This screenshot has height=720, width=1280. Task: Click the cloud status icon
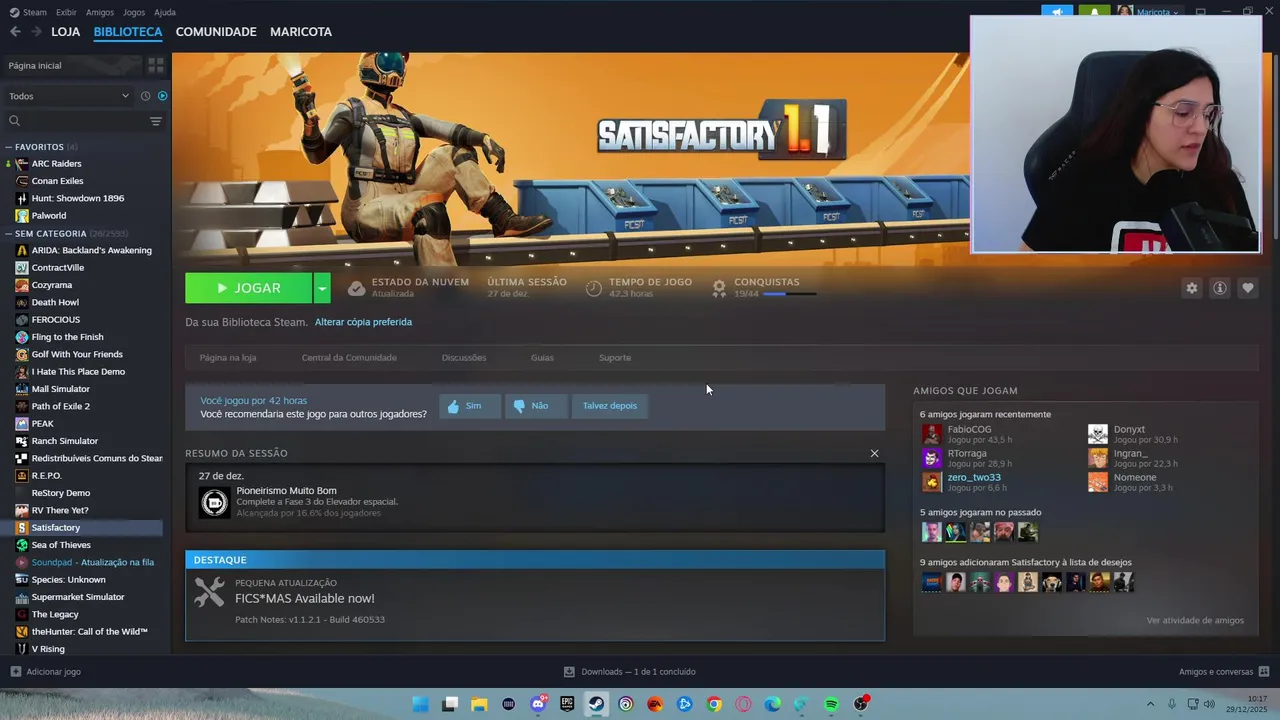coord(356,288)
